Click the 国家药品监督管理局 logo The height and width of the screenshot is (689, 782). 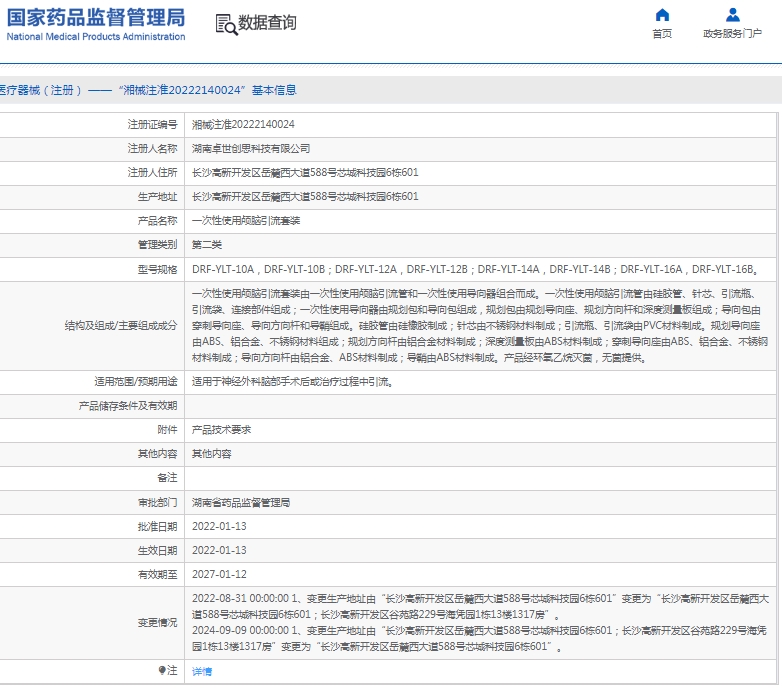click(96, 23)
